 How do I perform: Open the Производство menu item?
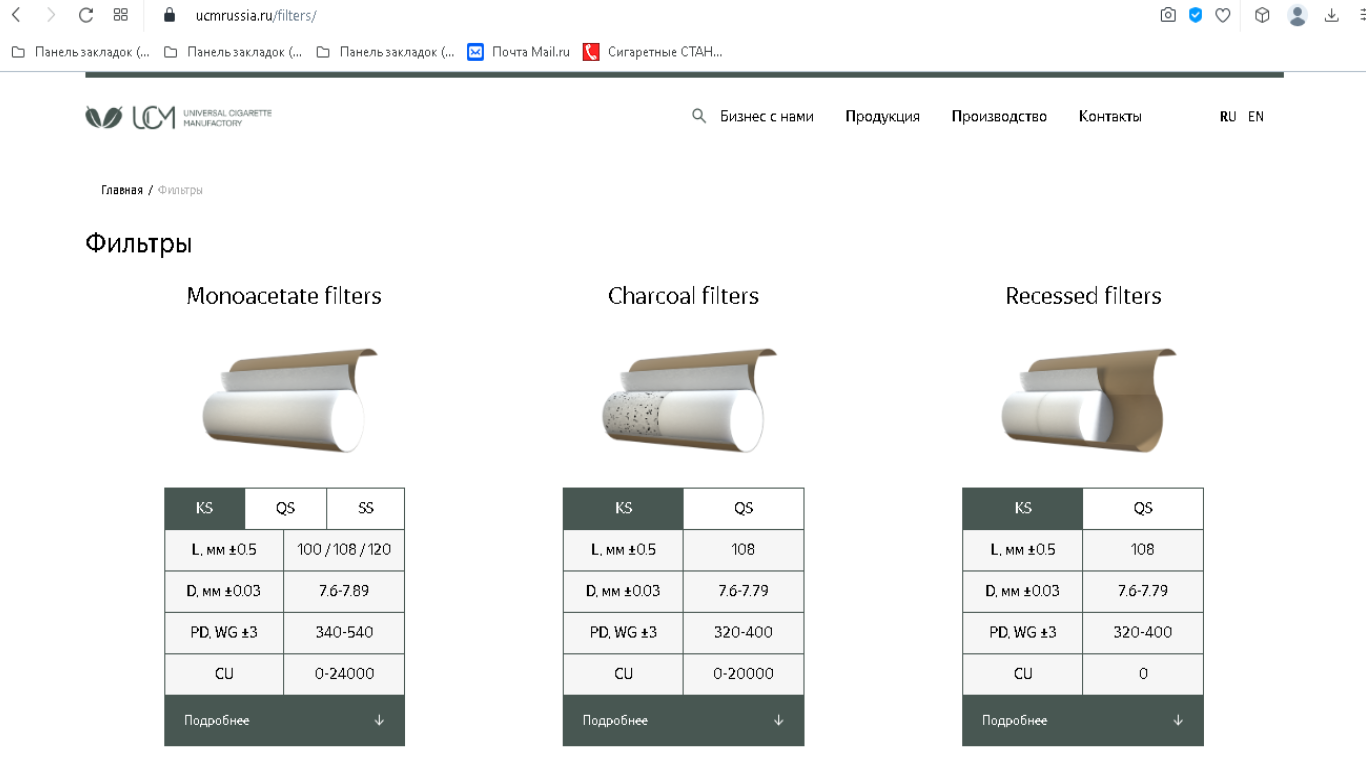click(x=998, y=116)
